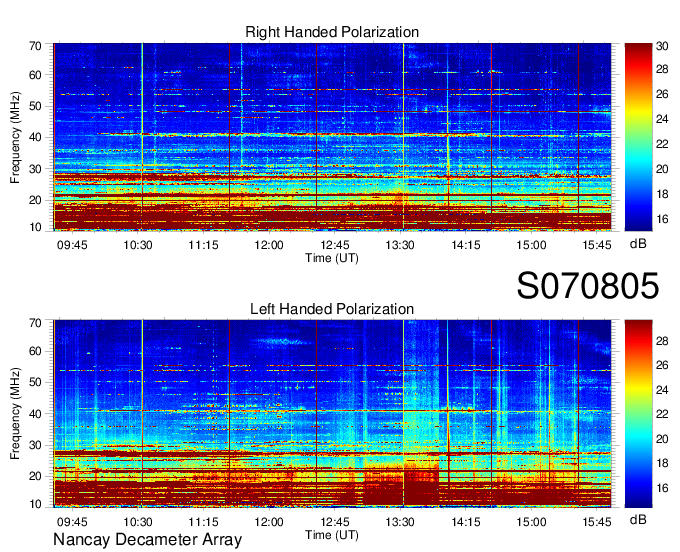This screenshot has width=680, height=552.
Task: Click the 10 MHz frequency tick on Right Handed plot
Action: pos(35,227)
